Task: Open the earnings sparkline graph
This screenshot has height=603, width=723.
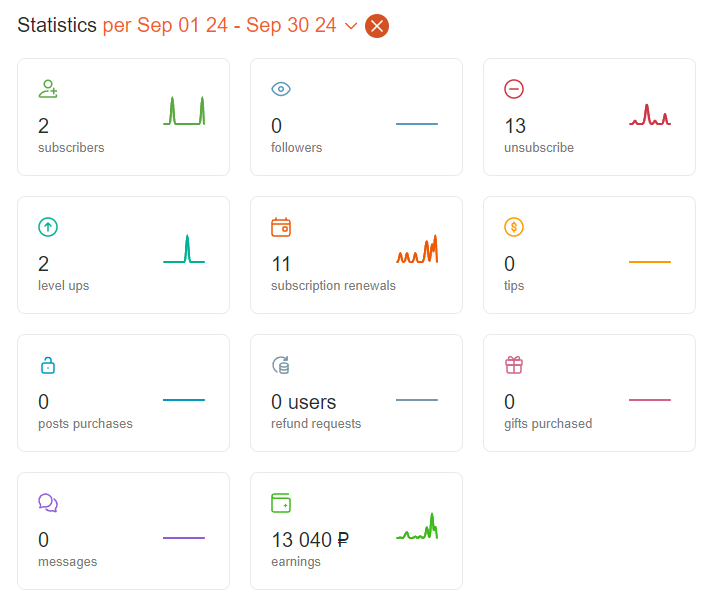Action: [x=417, y=526]
